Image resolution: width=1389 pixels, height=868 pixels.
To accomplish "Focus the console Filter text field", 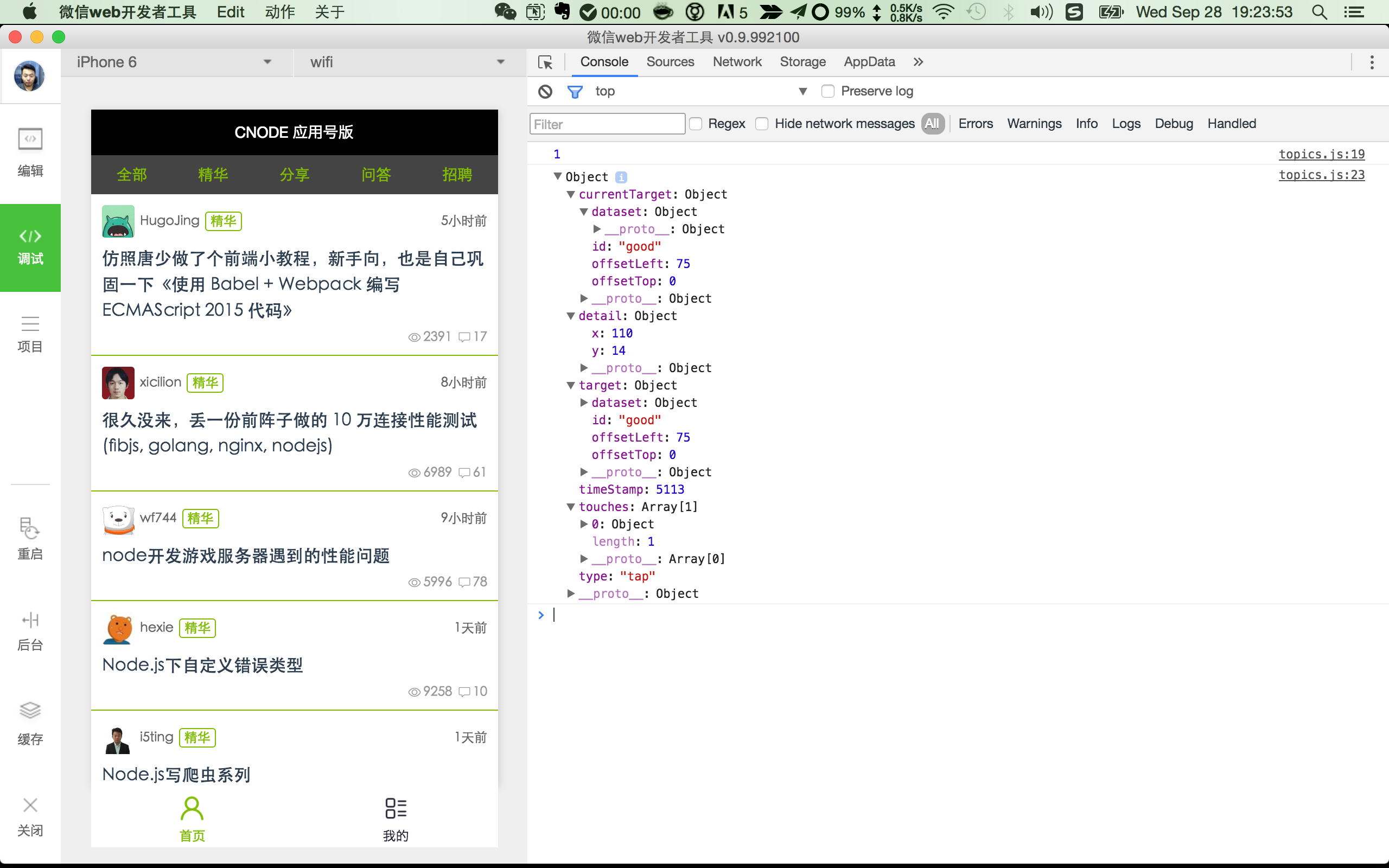I will coord(607,124).
